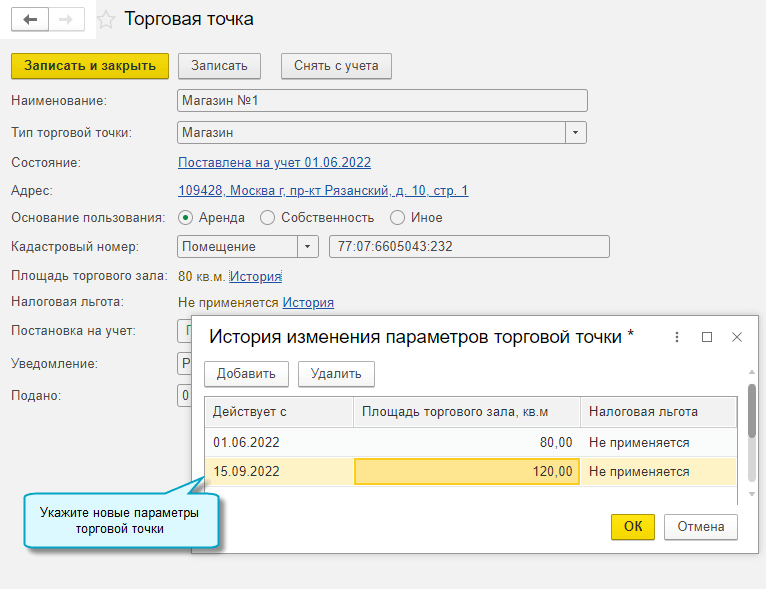The width and height of the screenshot is (766, 589).
Task: Confirm the dialog with OK
Action: coord(632,526)
